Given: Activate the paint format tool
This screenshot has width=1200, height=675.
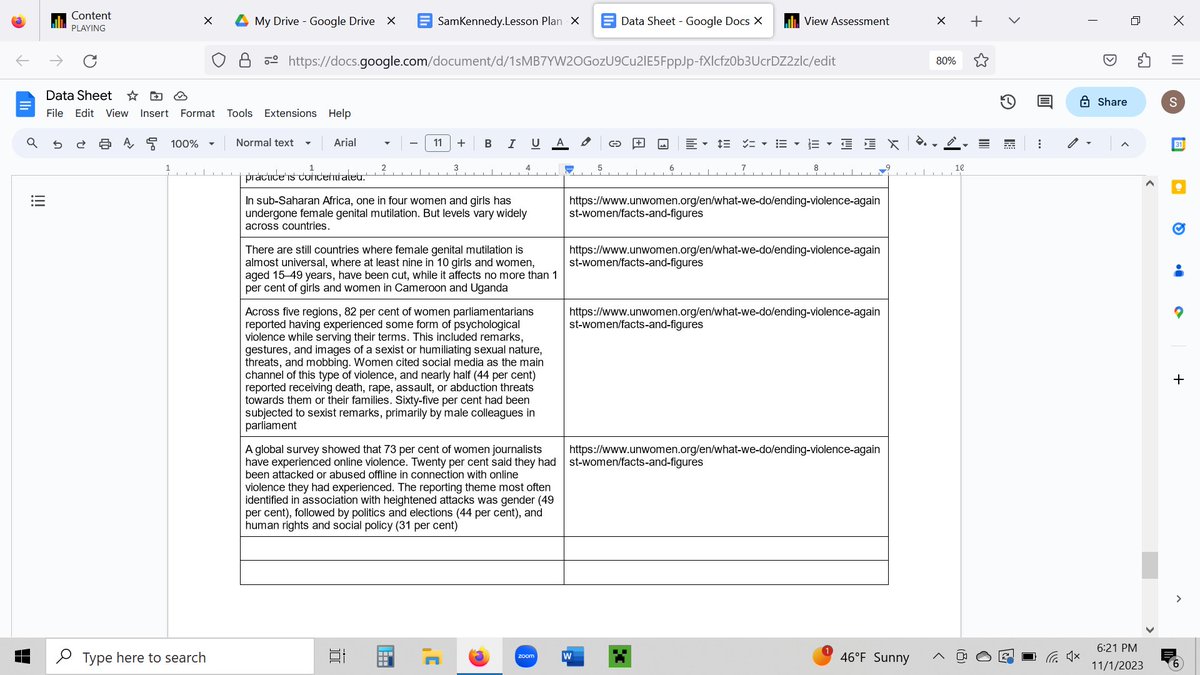Looking at the screenshot, I should click(x=151, y=143).
